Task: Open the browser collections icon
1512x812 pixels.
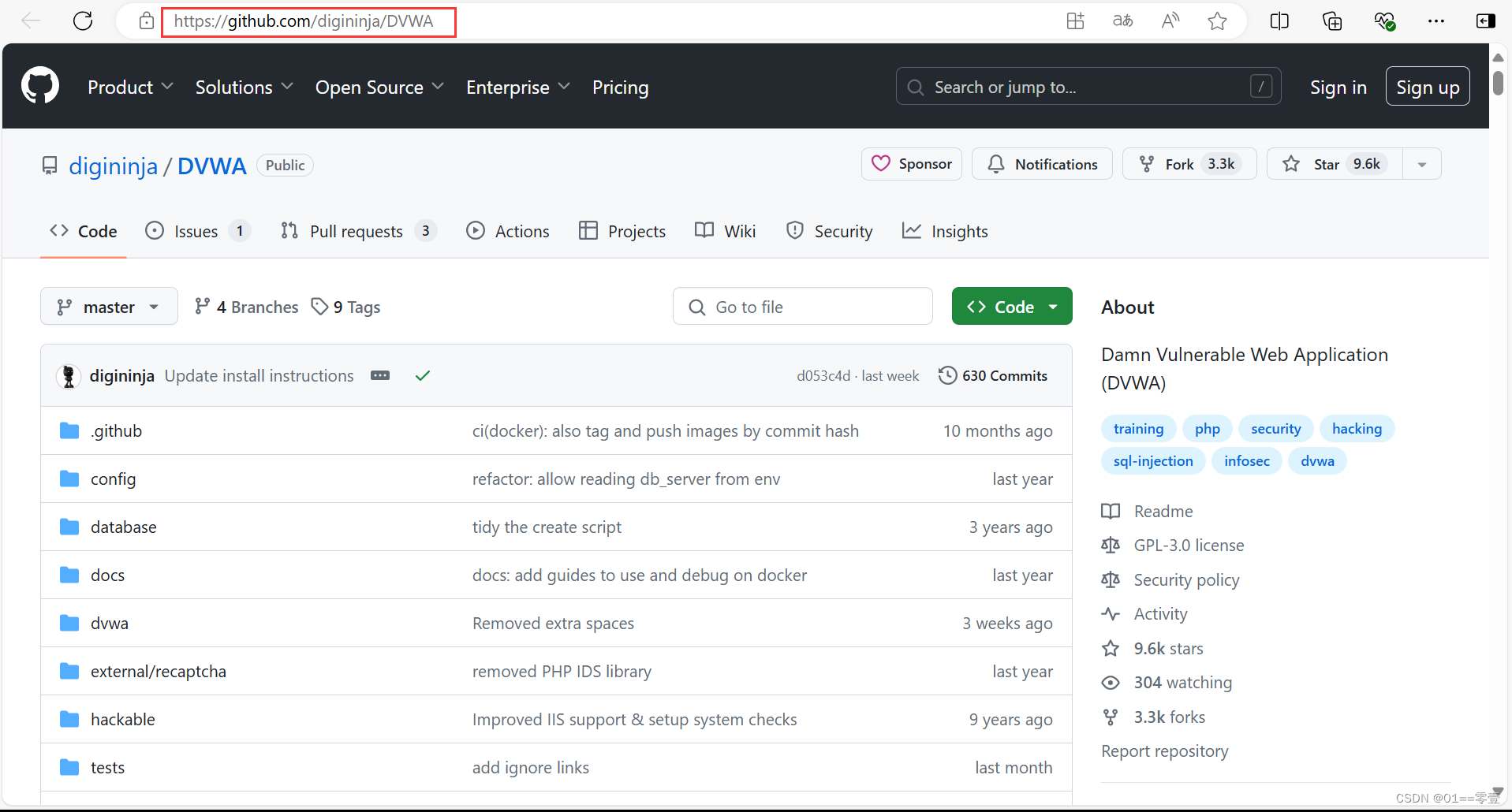Action: tap(1332, 21)
